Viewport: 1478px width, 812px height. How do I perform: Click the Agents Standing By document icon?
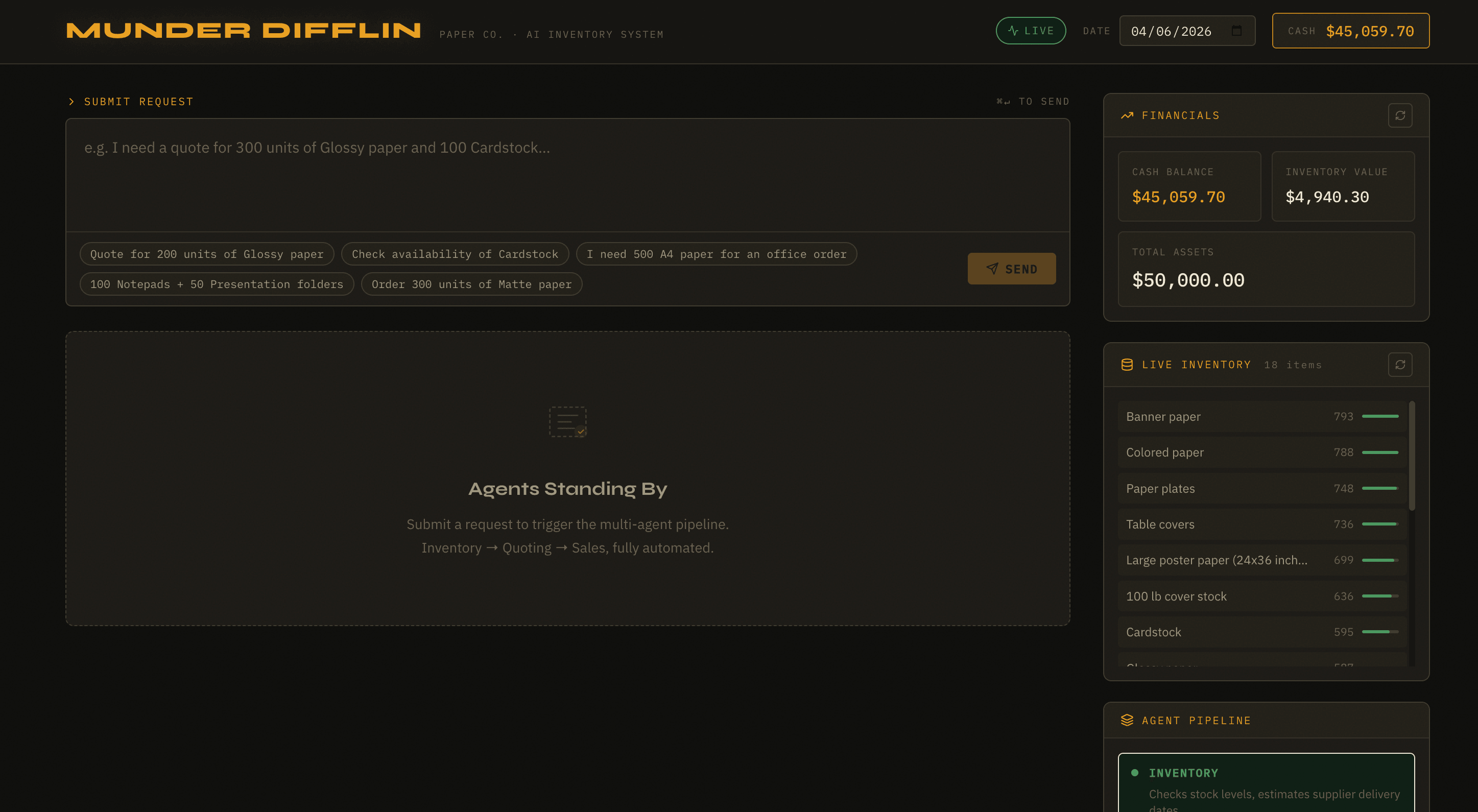(567, 422)
